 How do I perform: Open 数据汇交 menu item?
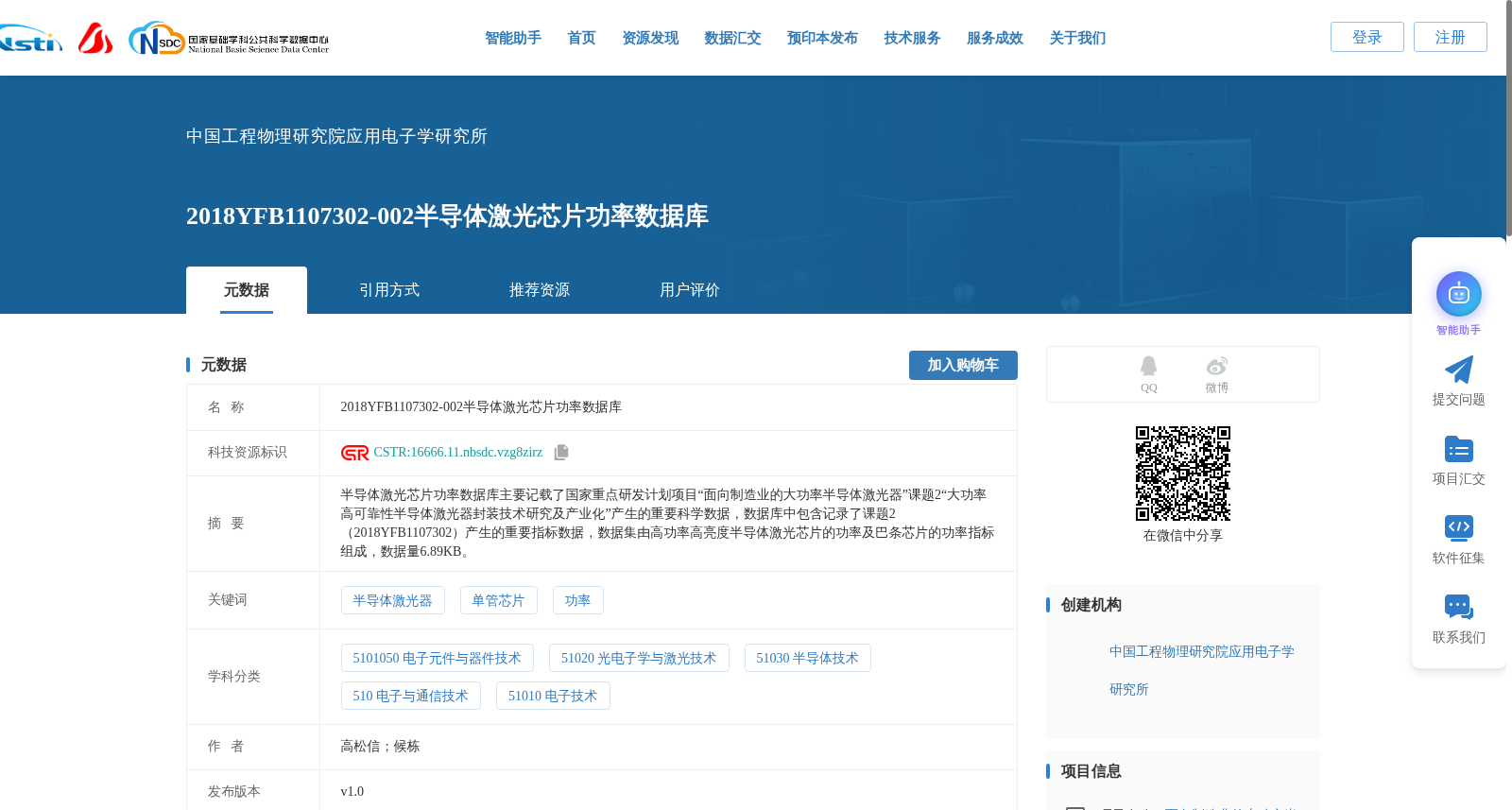732,38
